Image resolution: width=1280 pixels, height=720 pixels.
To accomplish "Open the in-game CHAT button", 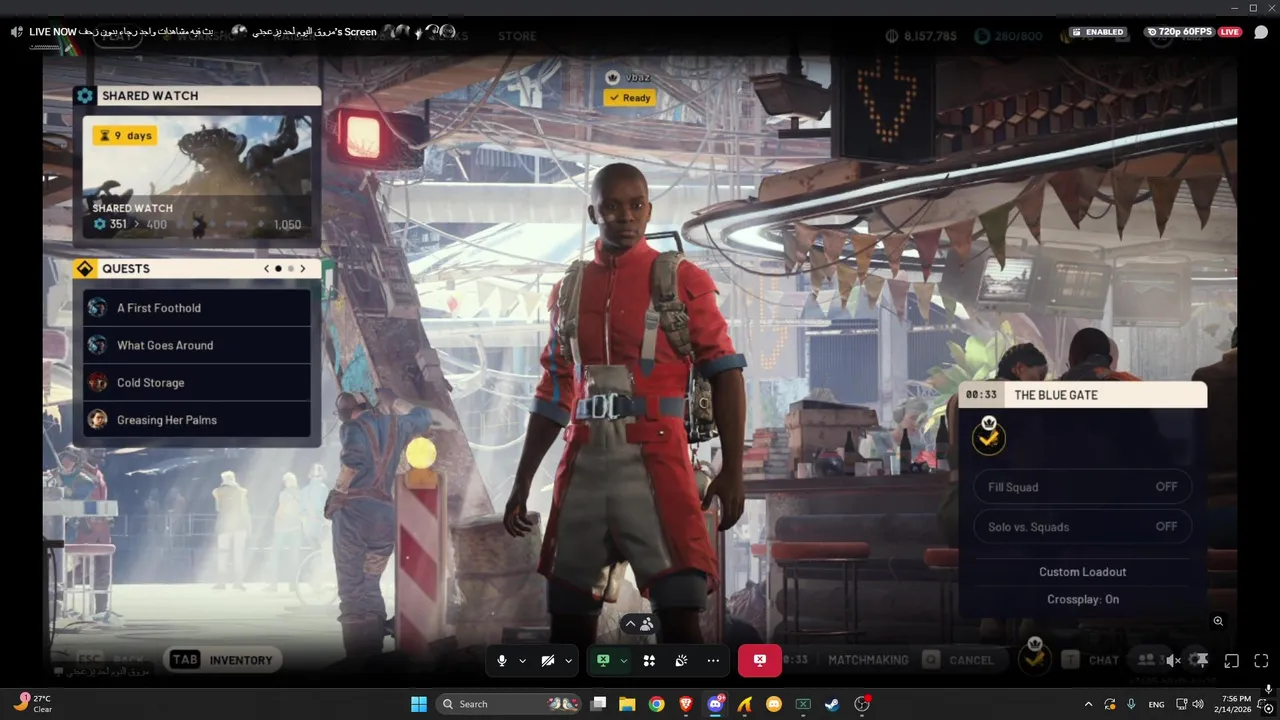I will coord(1090,660).
